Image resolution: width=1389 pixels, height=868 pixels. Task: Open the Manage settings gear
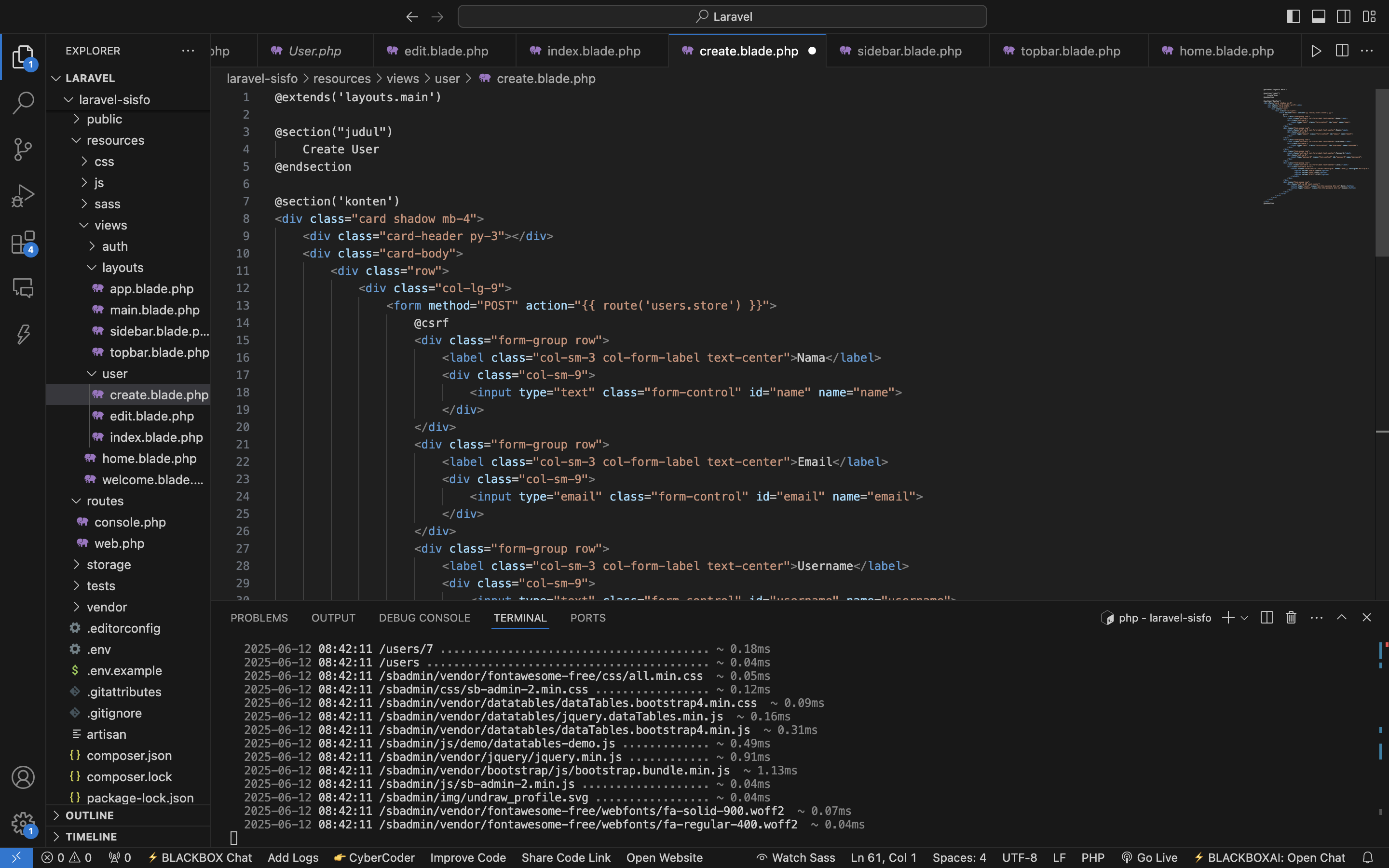pyautogui.click(x=23, y=823)
